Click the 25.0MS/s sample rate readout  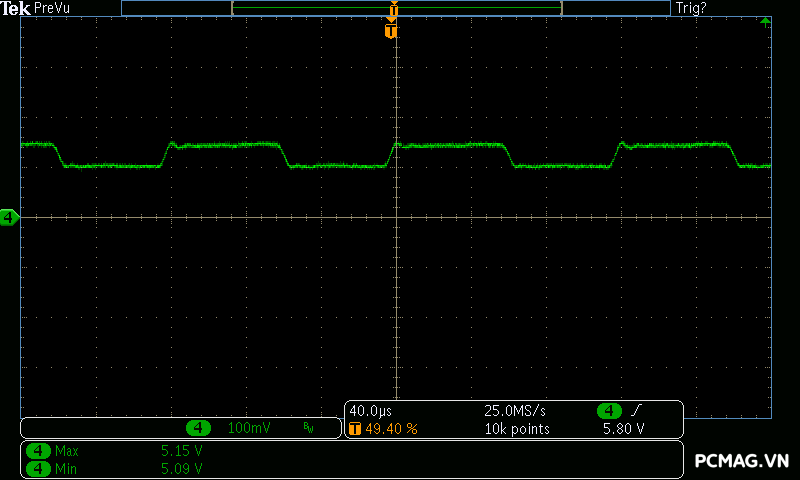(515, 411)
